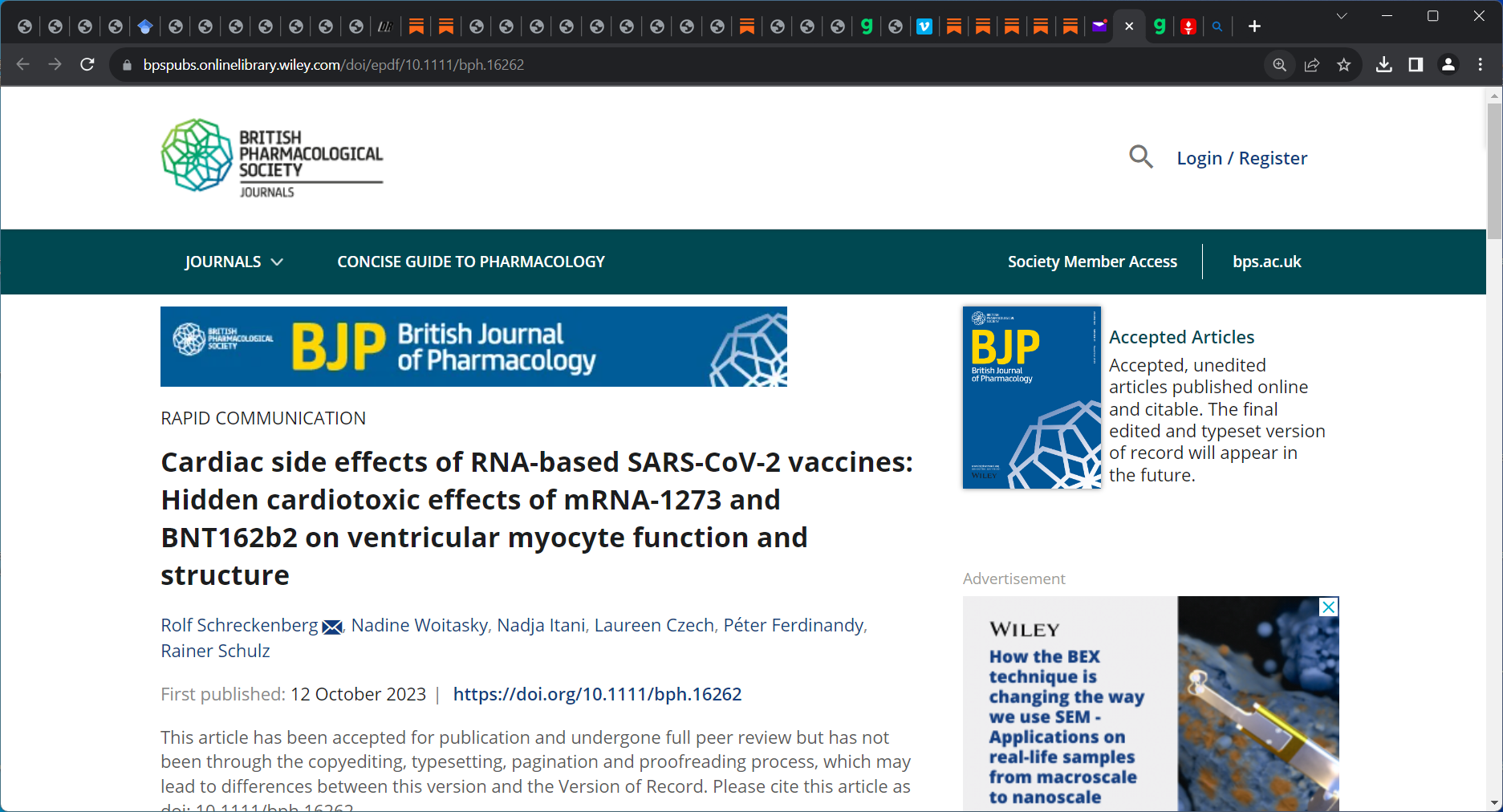Open the bps.ac.uk link

tap(1266, 262)
